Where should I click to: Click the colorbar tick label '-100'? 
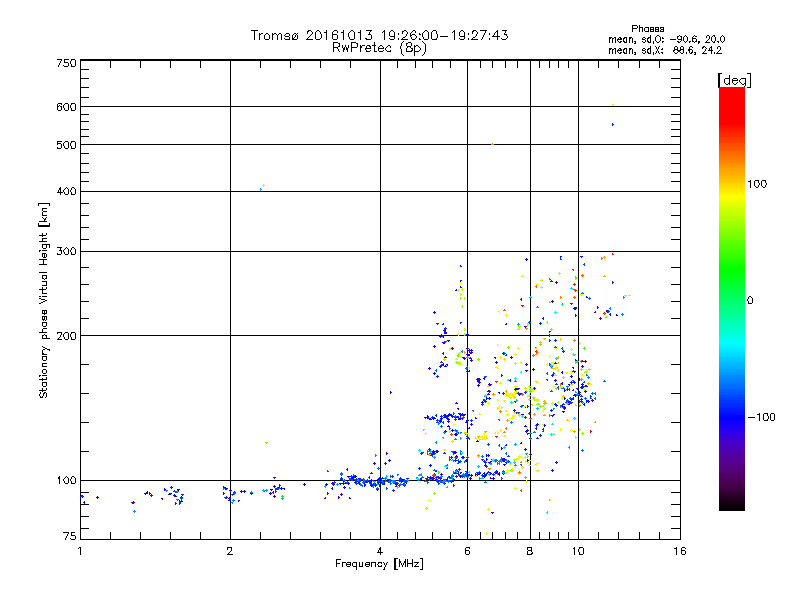point(761,417)
